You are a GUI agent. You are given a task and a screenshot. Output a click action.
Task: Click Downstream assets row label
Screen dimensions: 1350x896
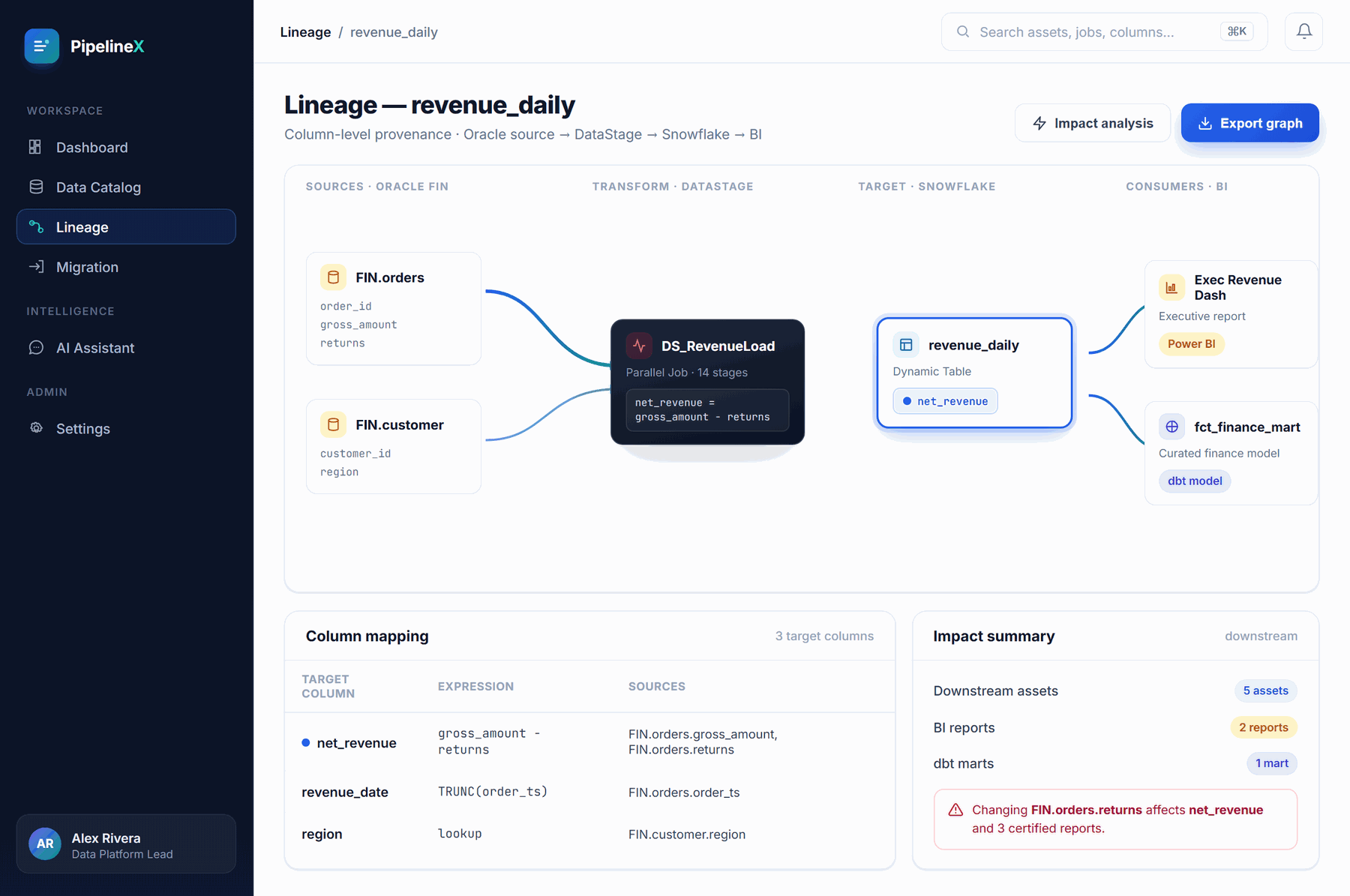coord(995,691)
